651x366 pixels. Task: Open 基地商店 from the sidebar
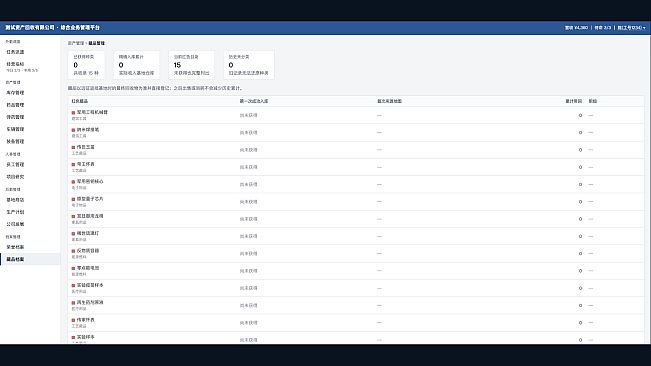pos(15,200)
